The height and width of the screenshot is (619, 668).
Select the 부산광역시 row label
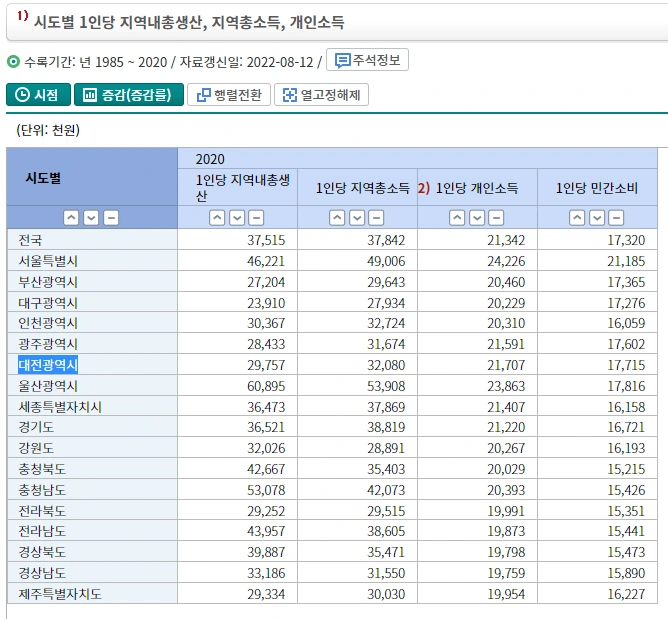point(48,282)
